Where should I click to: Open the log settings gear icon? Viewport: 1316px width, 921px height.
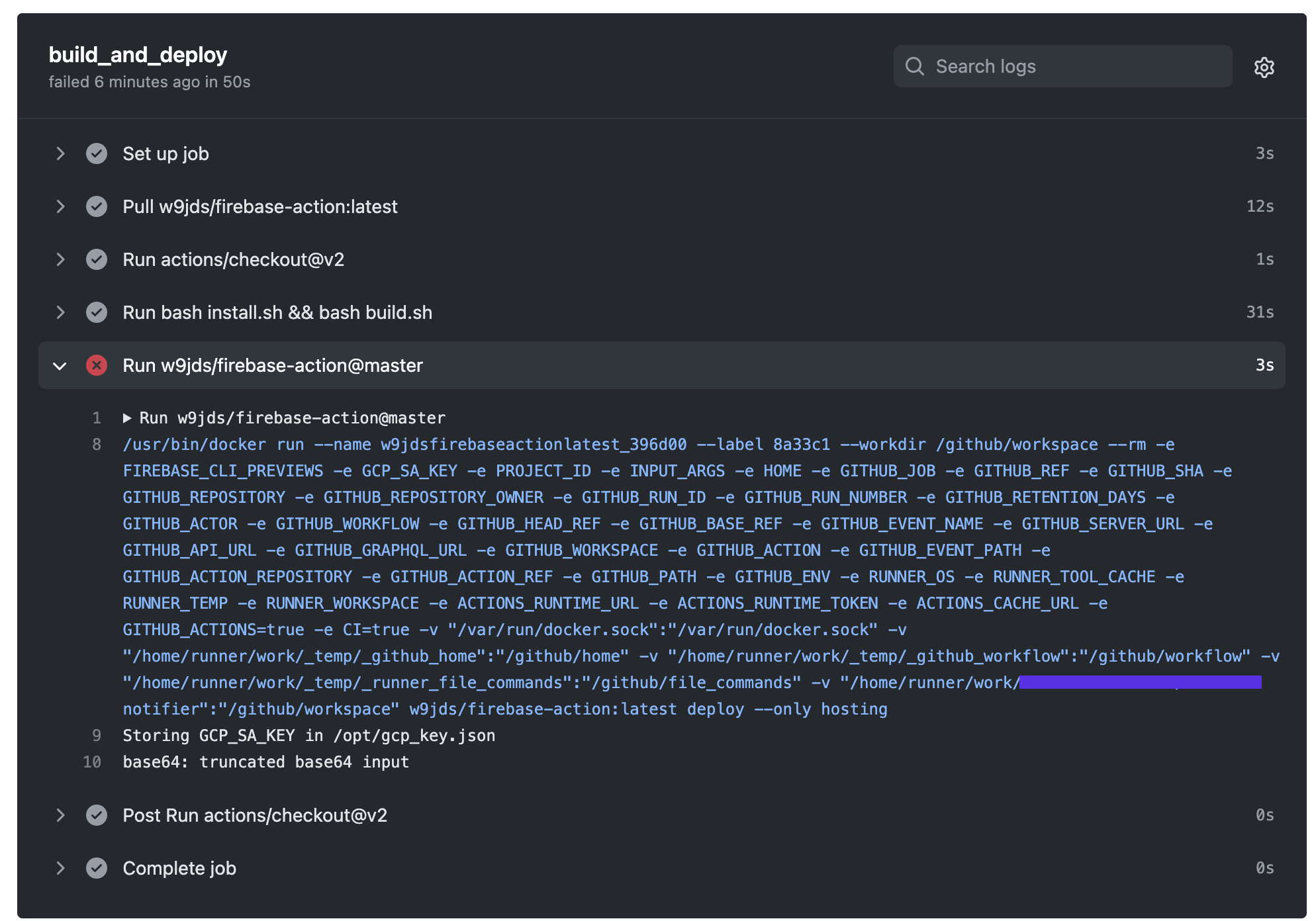(x=1264, y=67)
